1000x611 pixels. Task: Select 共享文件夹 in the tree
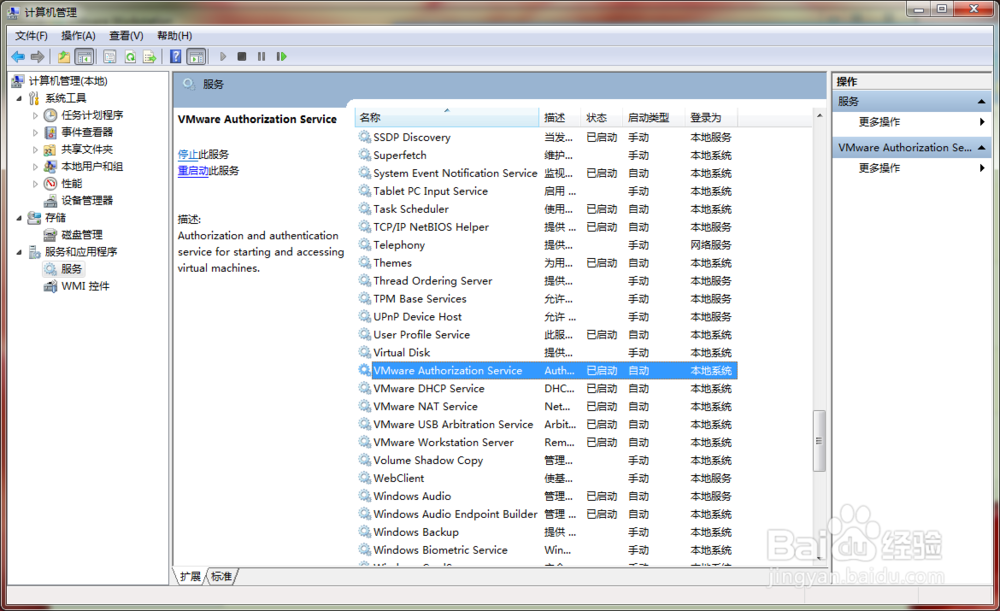(87, 149)
